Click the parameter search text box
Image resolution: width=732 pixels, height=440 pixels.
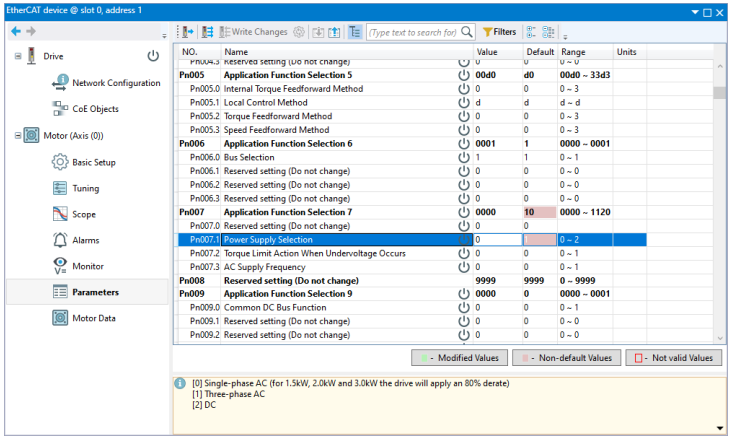[x=413, y=32]
